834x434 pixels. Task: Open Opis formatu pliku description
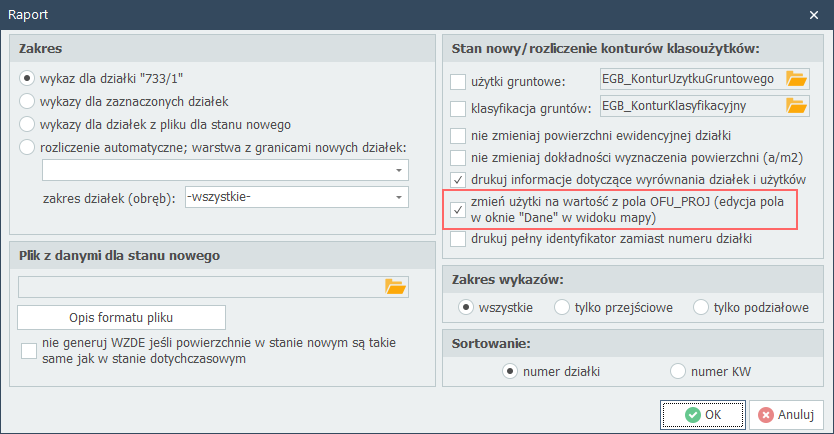(x=121, y=318)
